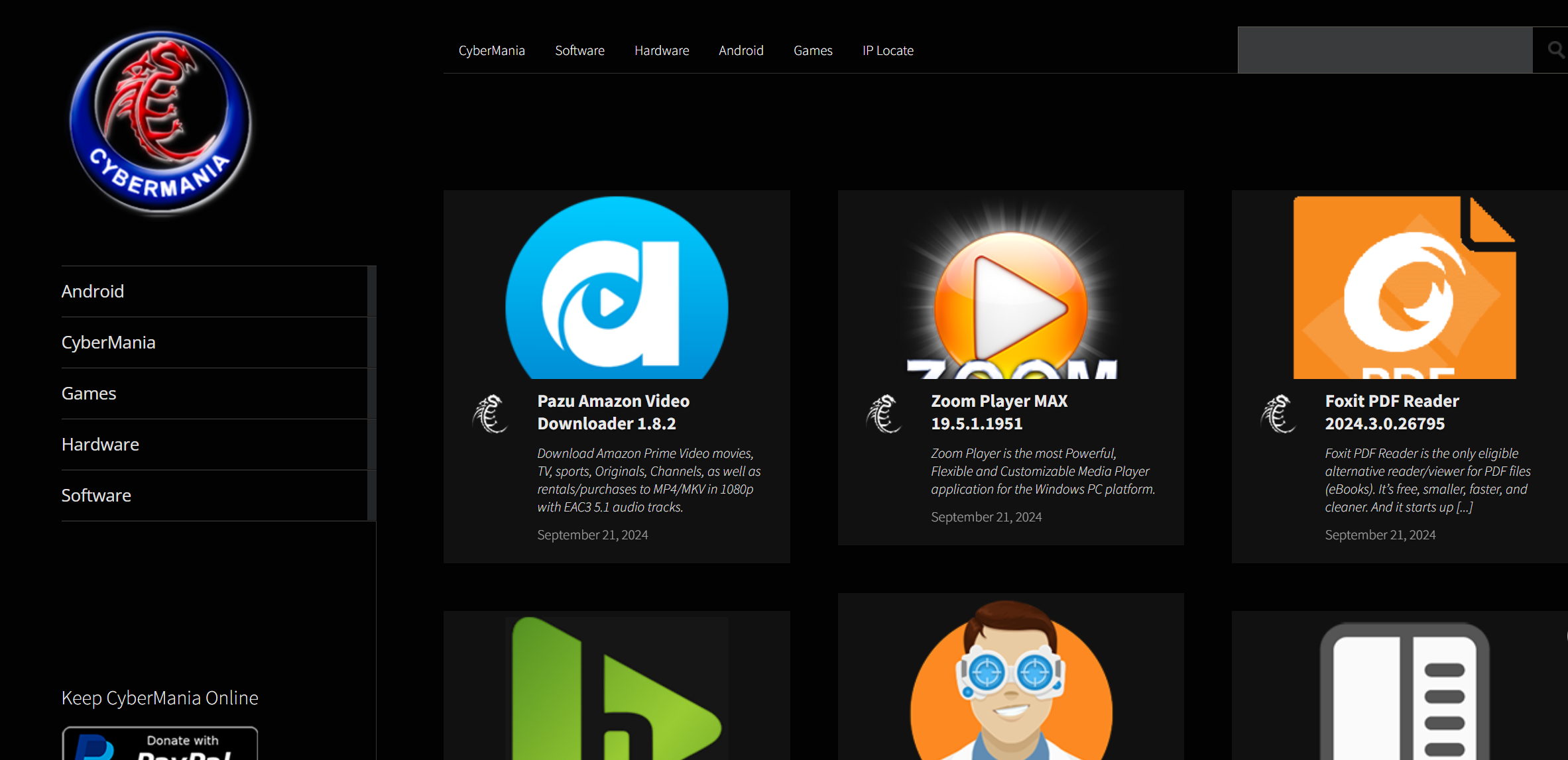
Task: Click the 'Keep CyberMania Online' heading
Action: click(160, 698)
